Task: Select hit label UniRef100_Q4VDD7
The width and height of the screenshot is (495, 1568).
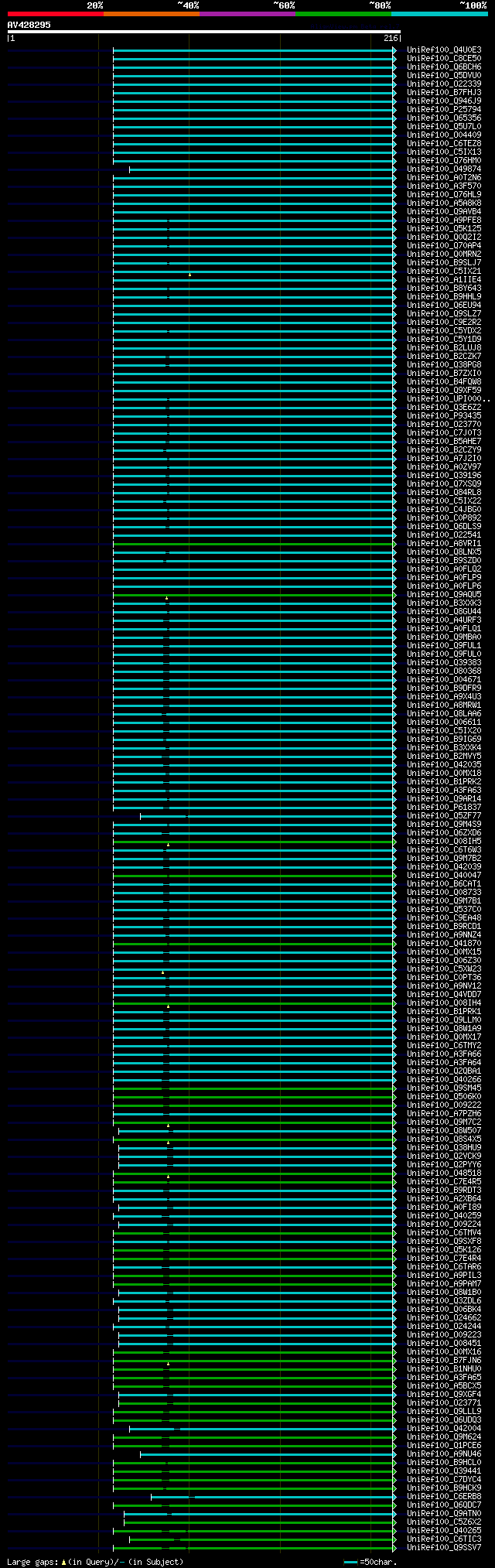Action: (x=444, y=994)
